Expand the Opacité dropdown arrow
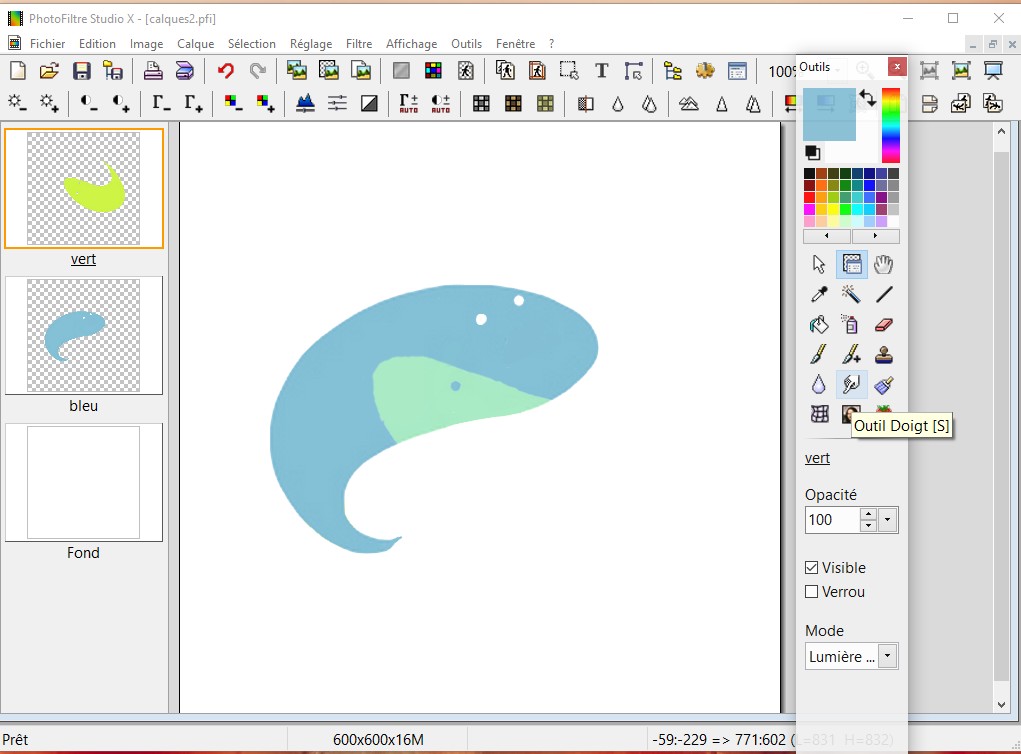Screen dimensions: 1021x754 point(888,520)
